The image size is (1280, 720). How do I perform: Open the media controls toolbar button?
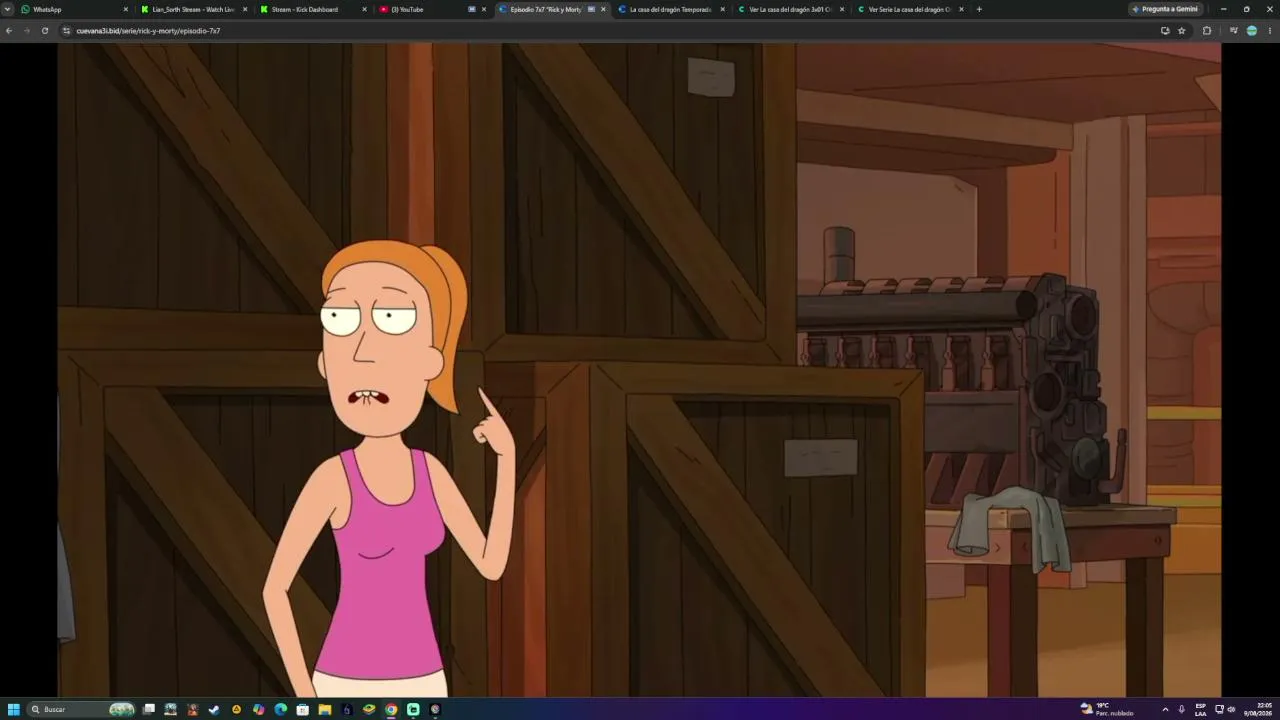1234,31
